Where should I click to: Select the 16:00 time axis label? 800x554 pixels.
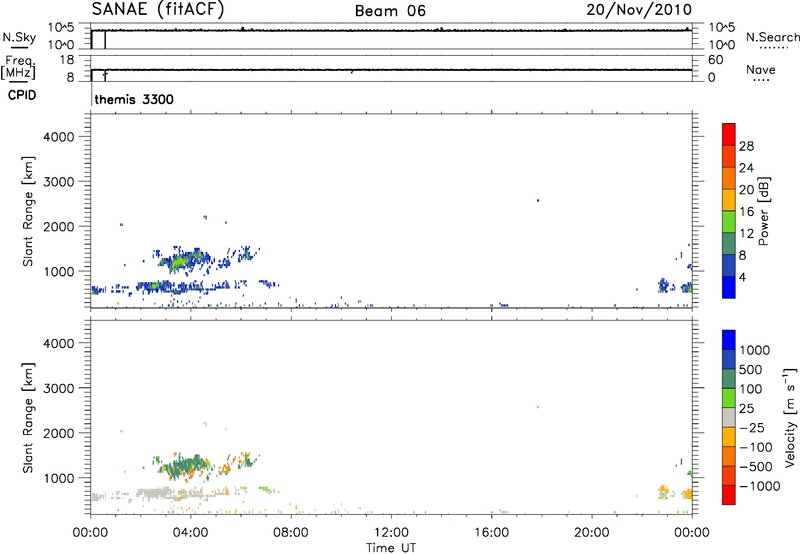(x=491, y=533)
